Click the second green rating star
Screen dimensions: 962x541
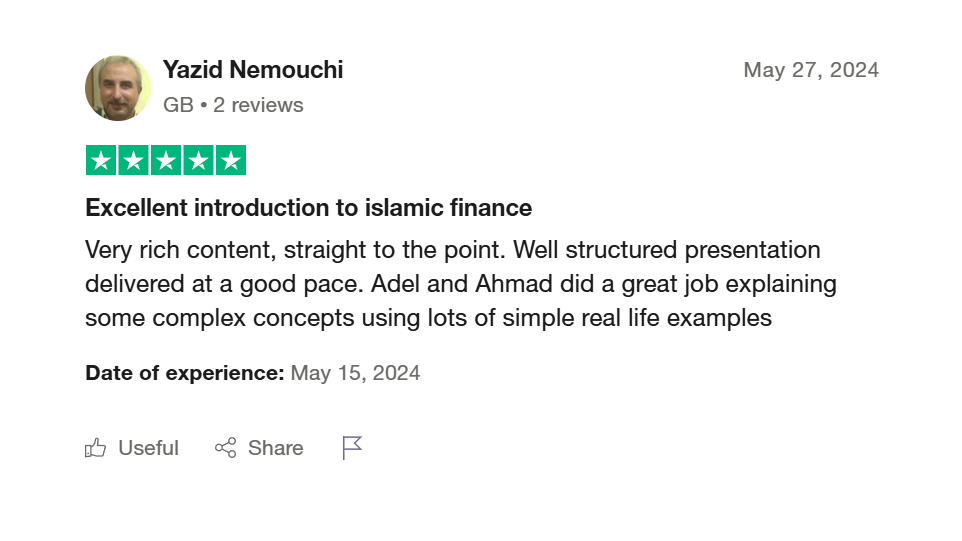[x=133, y=161]
